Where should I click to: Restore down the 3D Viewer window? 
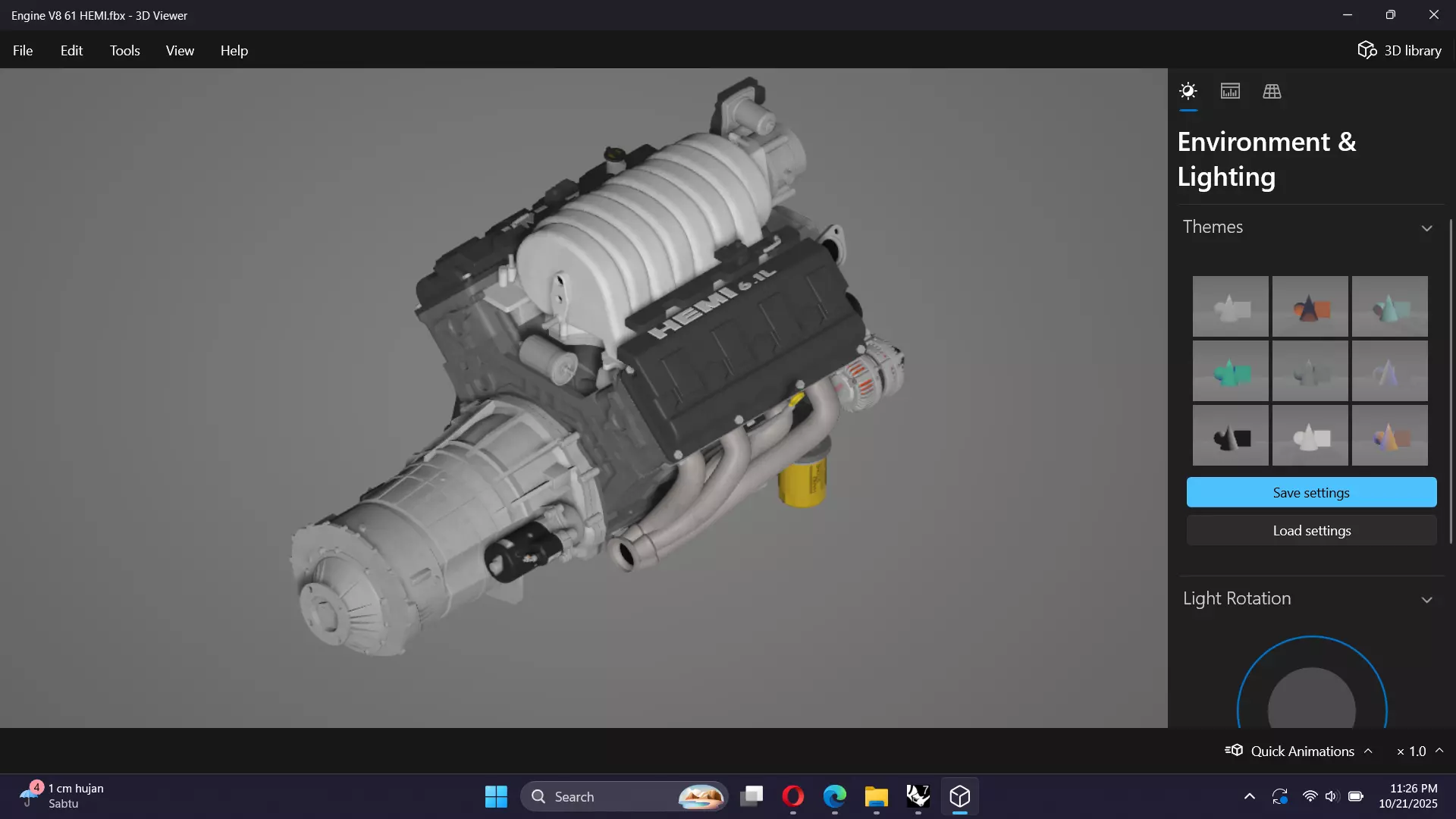pos(1390,14)
